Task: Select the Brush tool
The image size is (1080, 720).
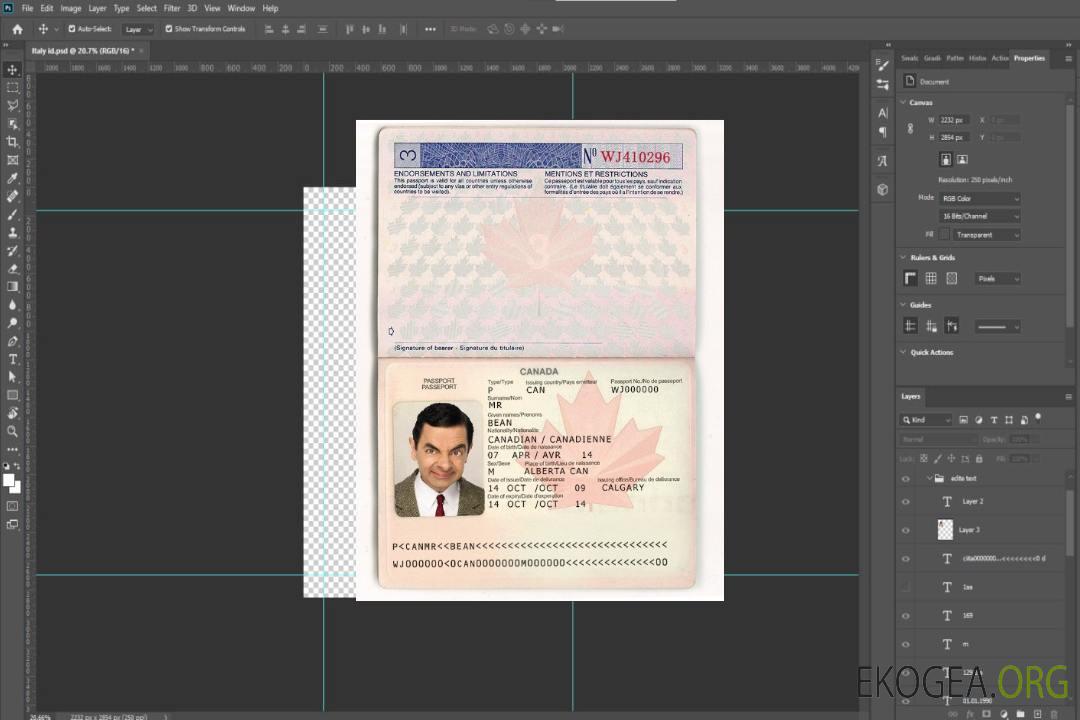Action: (x=12, y=214)
